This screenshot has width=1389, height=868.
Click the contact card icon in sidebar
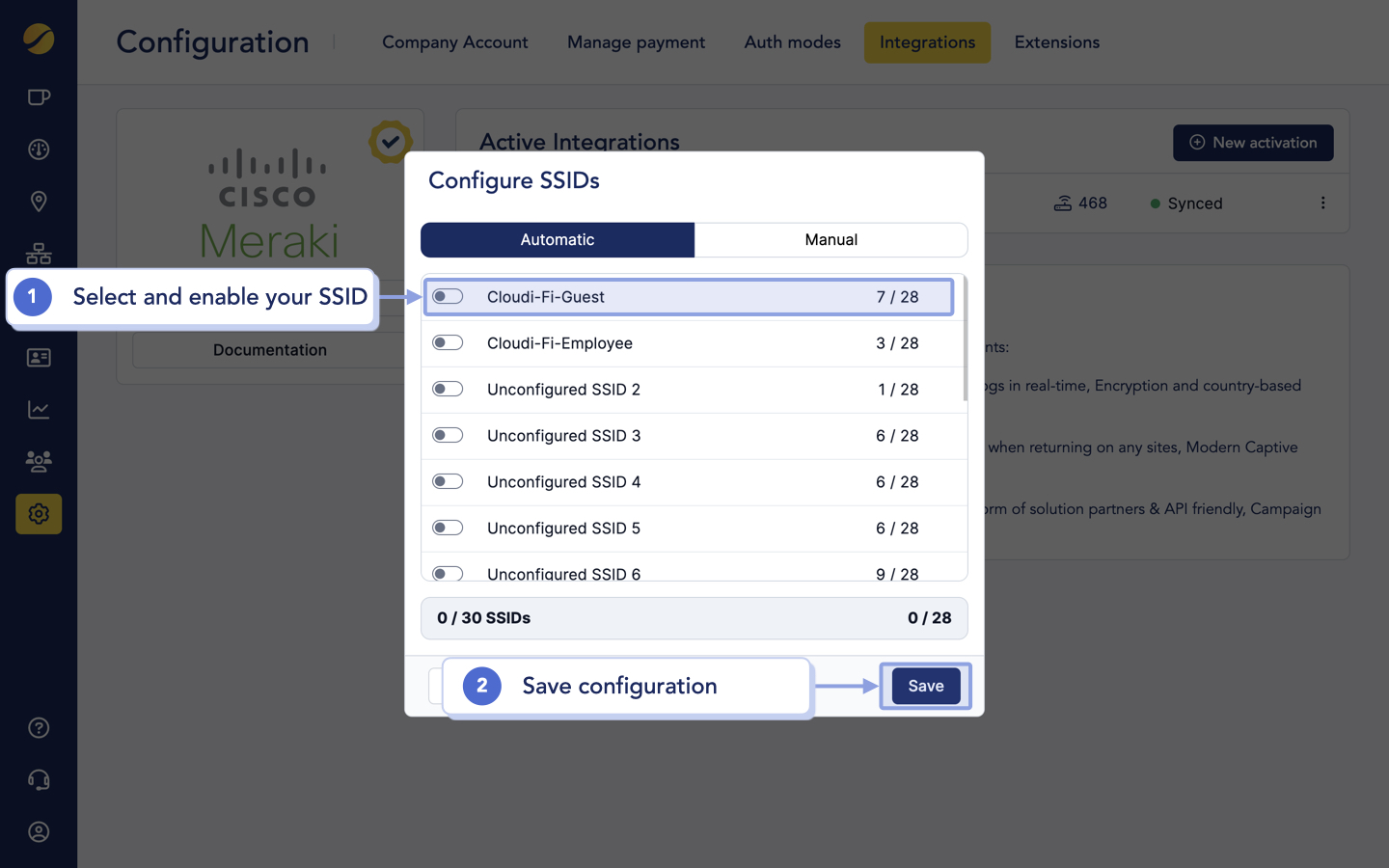click(38, 357)
